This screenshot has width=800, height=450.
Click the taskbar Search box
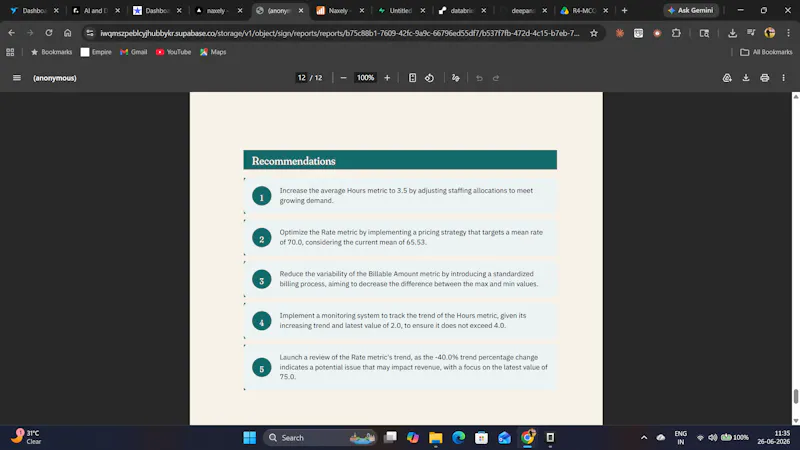click(x=320, y=438)
